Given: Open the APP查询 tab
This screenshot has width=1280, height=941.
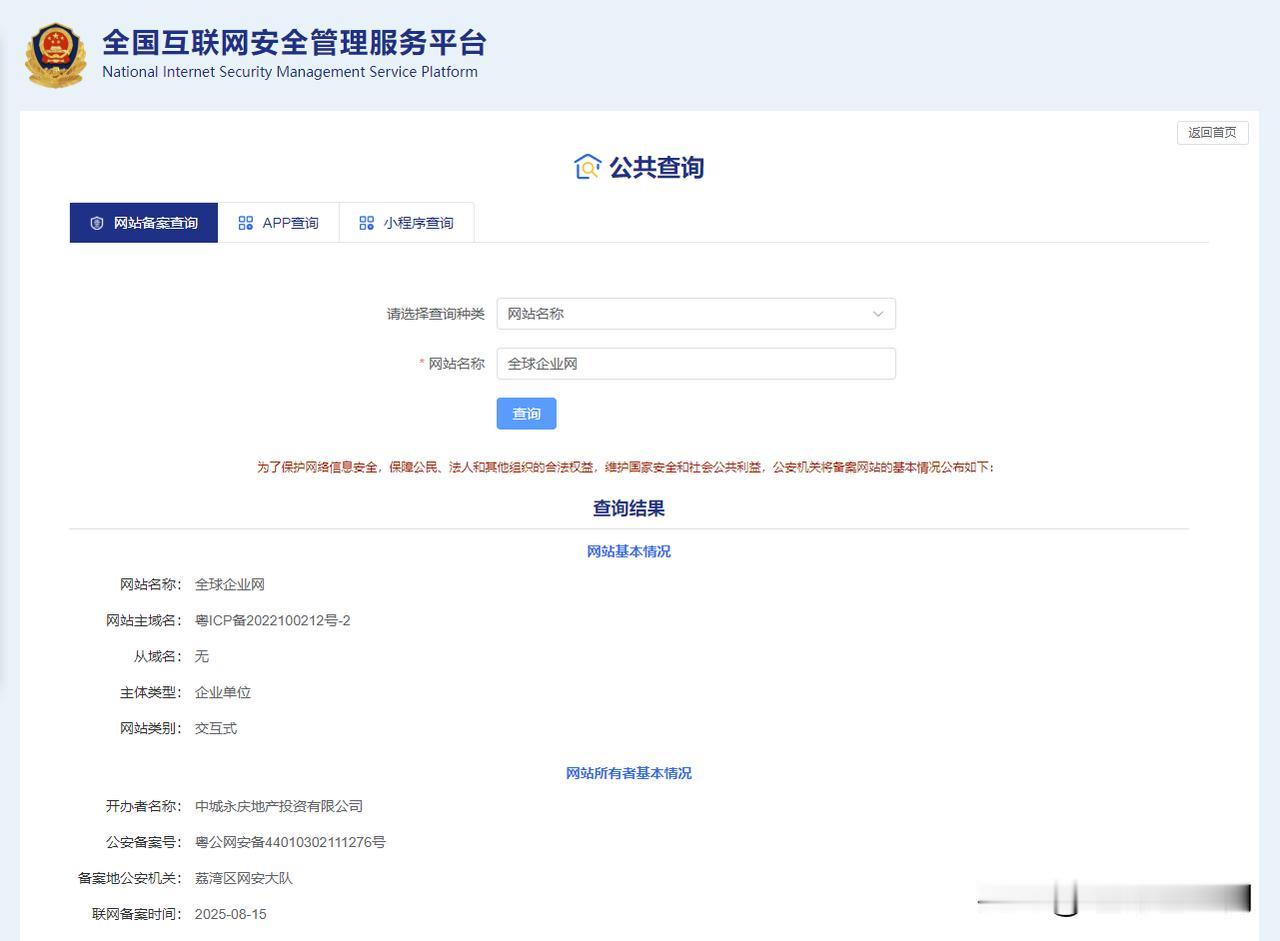Looking at the screenshot, I should click(x=279, y=223).
